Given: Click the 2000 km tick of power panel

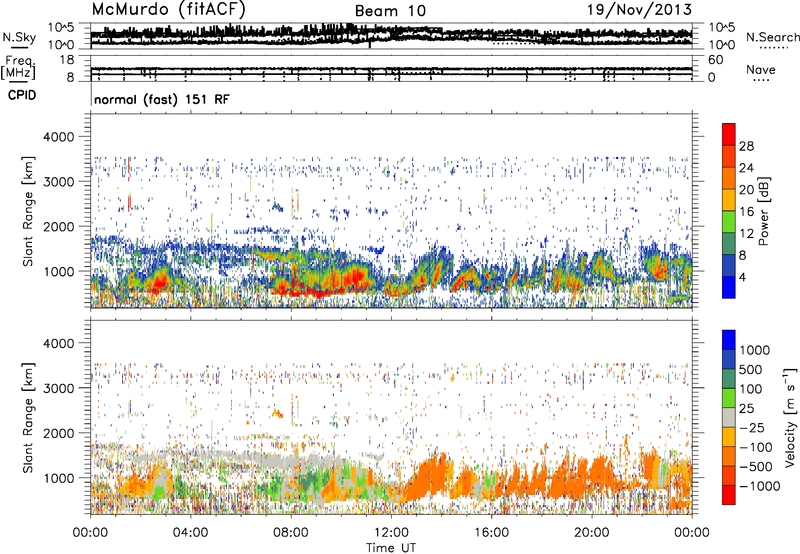Looking at the screenshot, I should coord(59,226).
